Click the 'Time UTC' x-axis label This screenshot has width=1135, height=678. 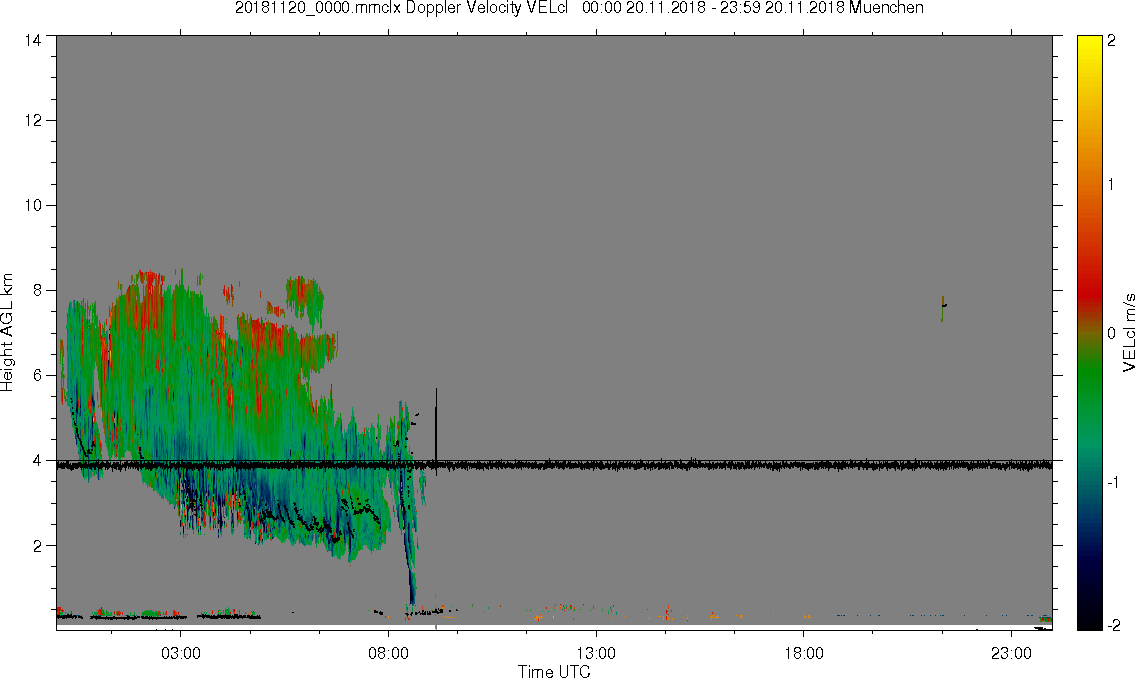[x=554, y=671]
